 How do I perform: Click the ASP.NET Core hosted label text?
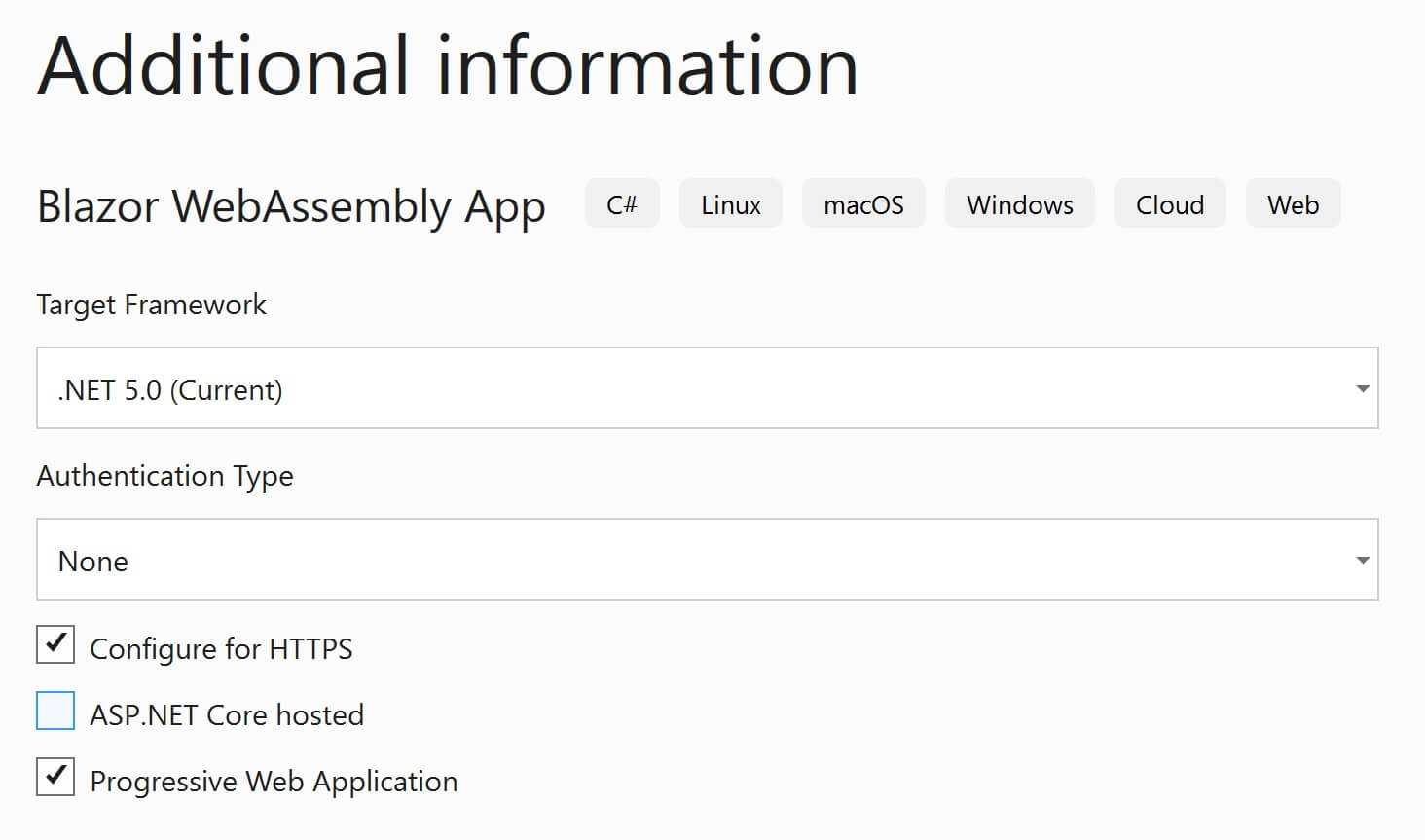[227, 715]
